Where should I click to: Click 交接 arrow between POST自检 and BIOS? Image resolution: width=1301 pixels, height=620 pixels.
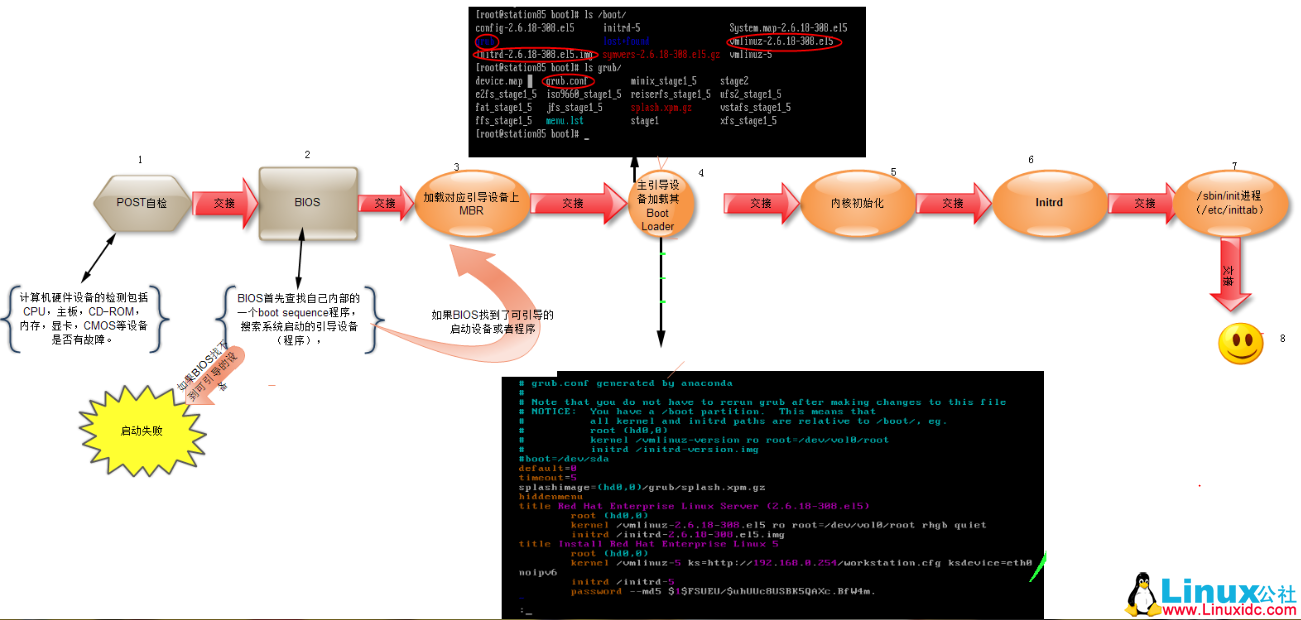click(225, 202)
